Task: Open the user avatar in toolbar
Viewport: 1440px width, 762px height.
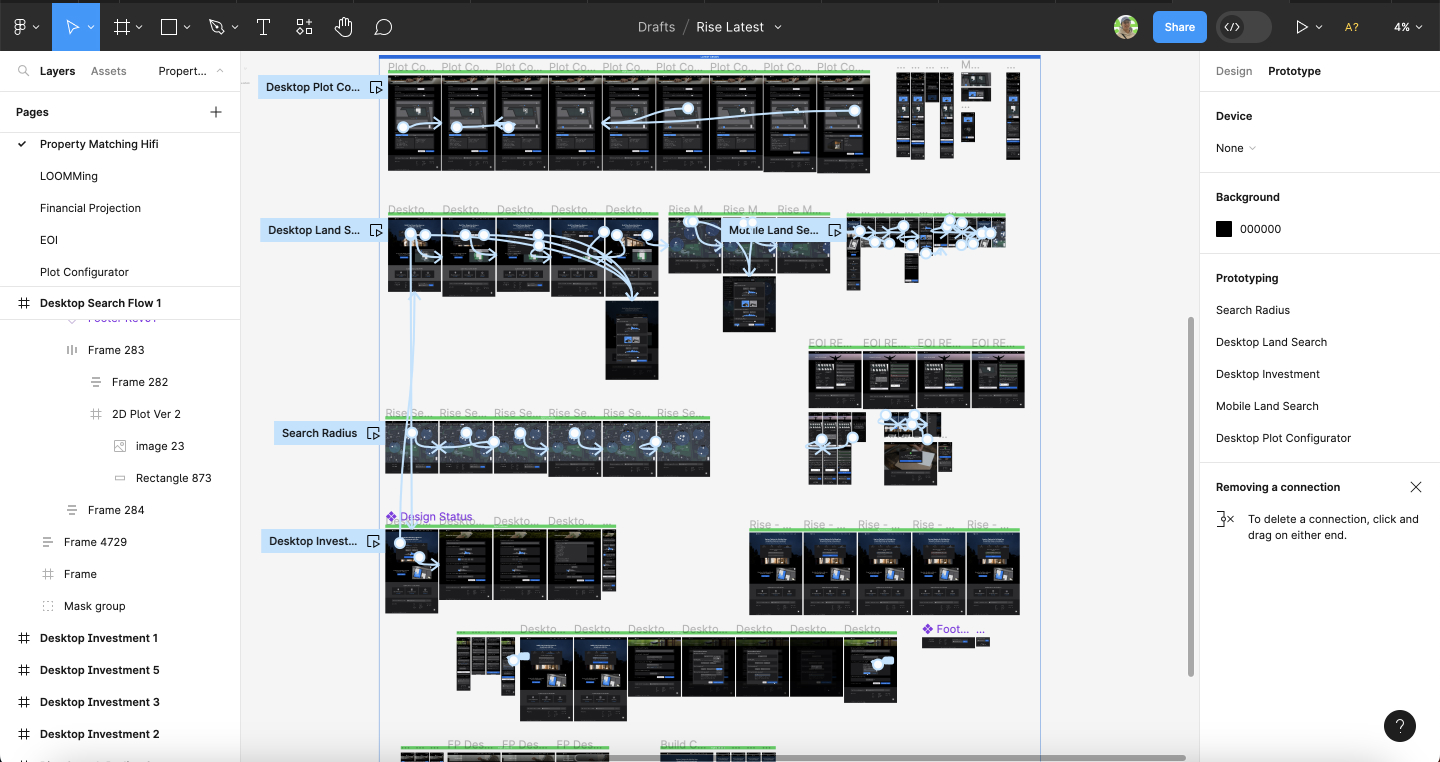Action: (x=1126, y=27)
